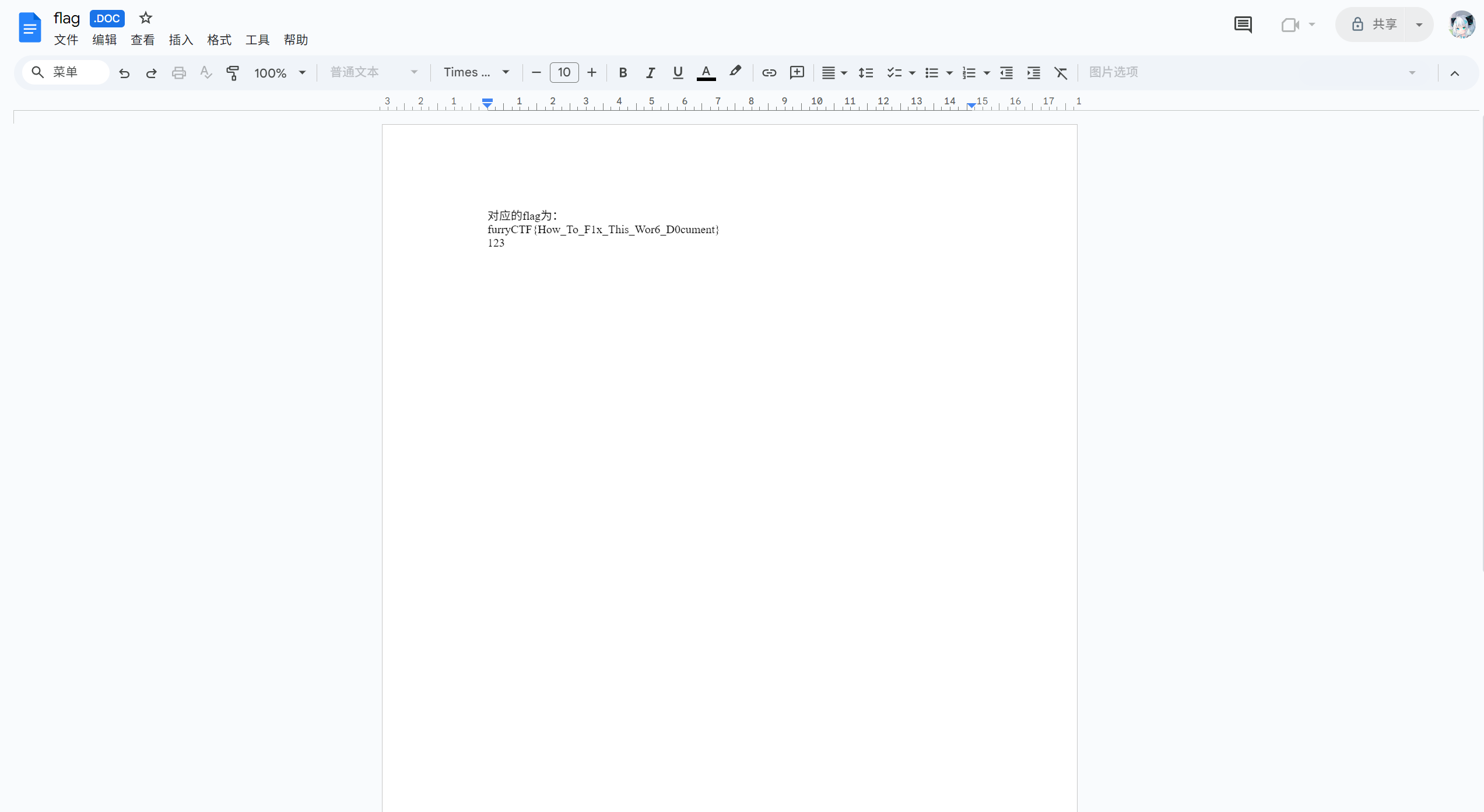Select the print icon
This screenshot has width=1484, height=812.
[x=179, y=72]
